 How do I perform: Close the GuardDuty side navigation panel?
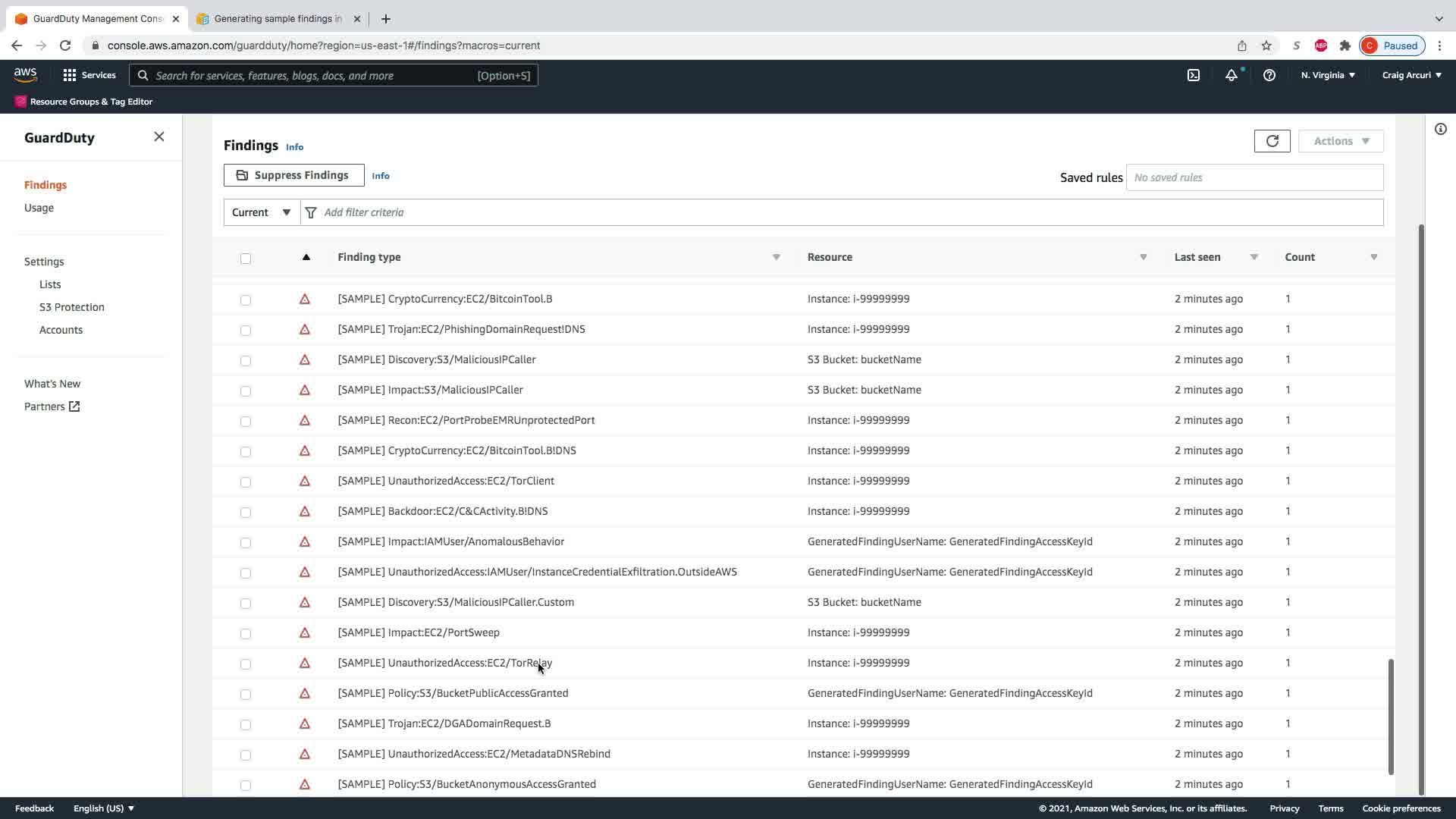click(x=158, y=136)
